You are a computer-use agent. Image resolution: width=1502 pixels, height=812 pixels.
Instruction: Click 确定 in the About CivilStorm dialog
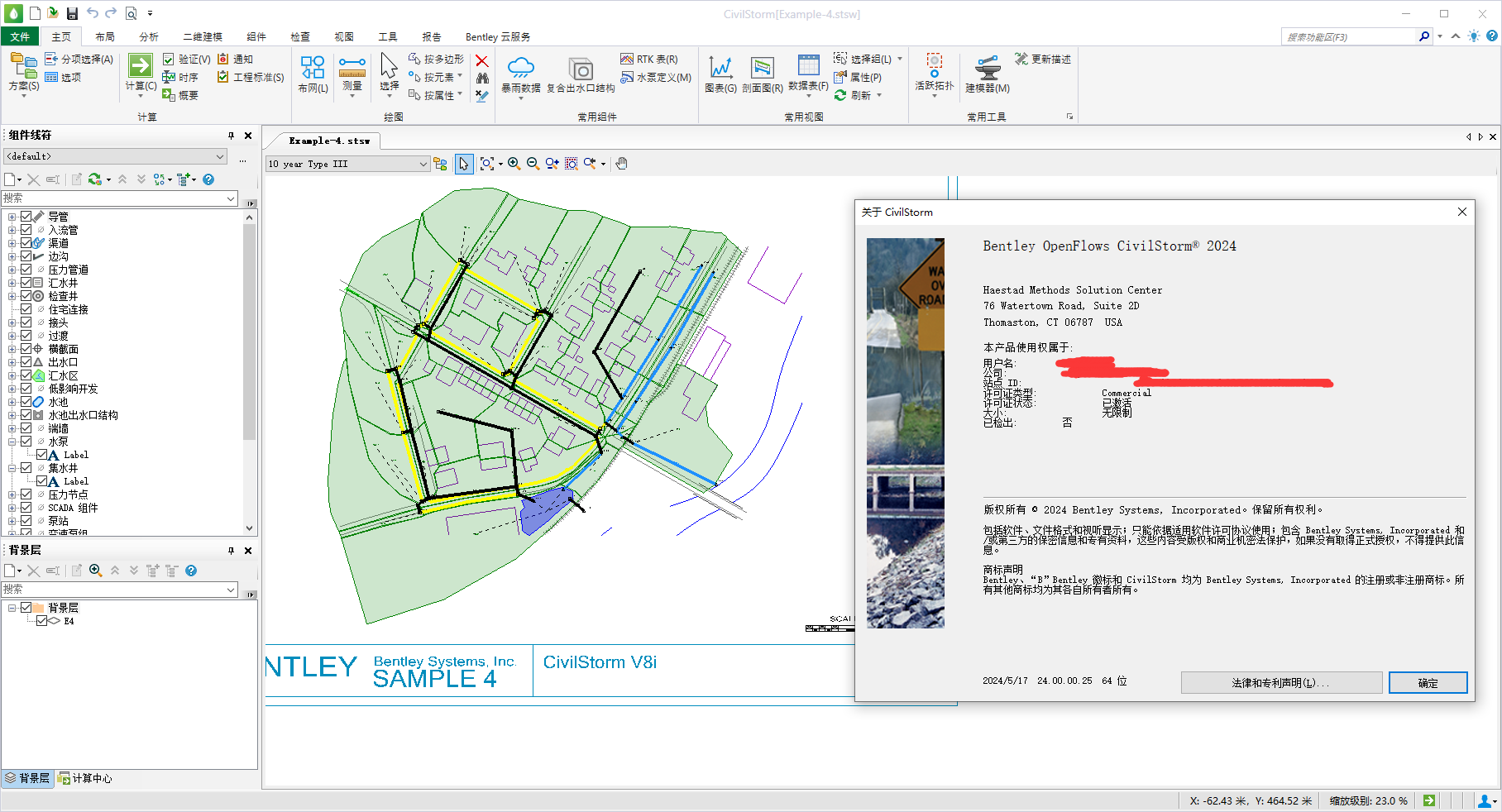click(1428, 683)
